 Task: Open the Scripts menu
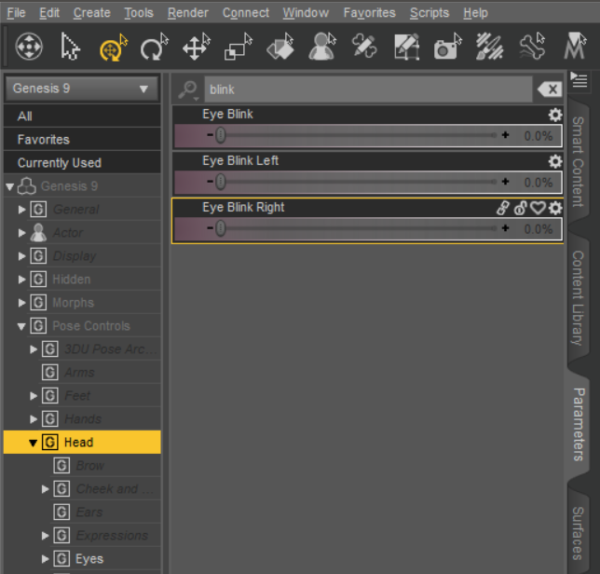pos(429,13)
